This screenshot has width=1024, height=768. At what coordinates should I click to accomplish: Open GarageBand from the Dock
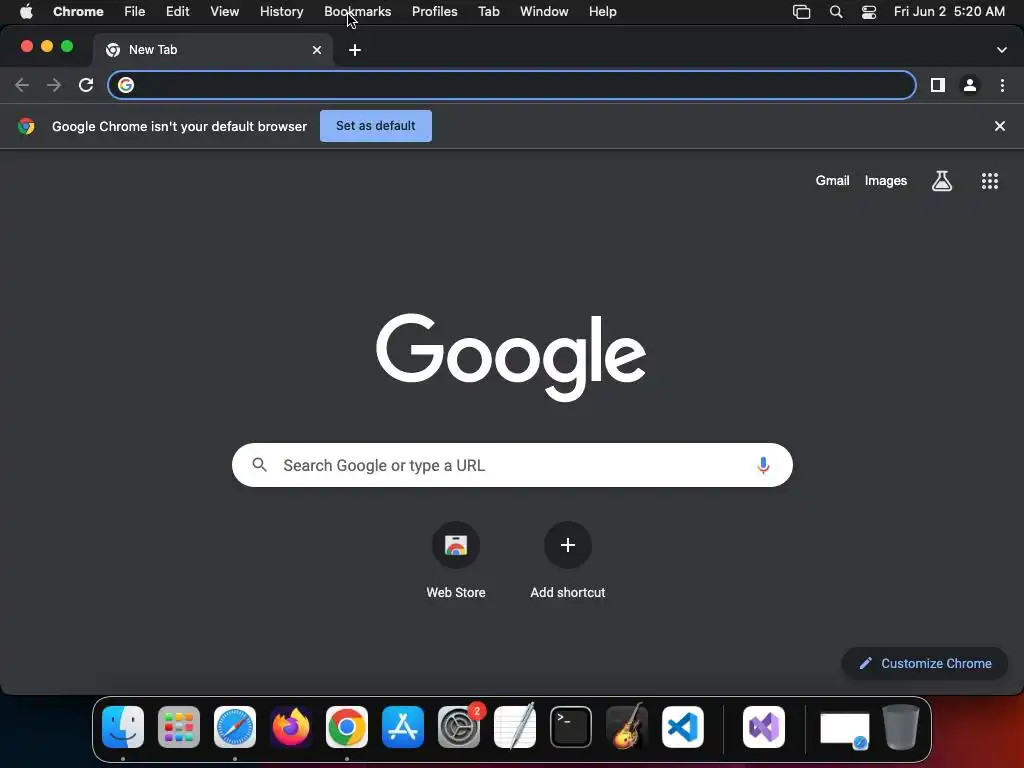click(x=627, y=727)
